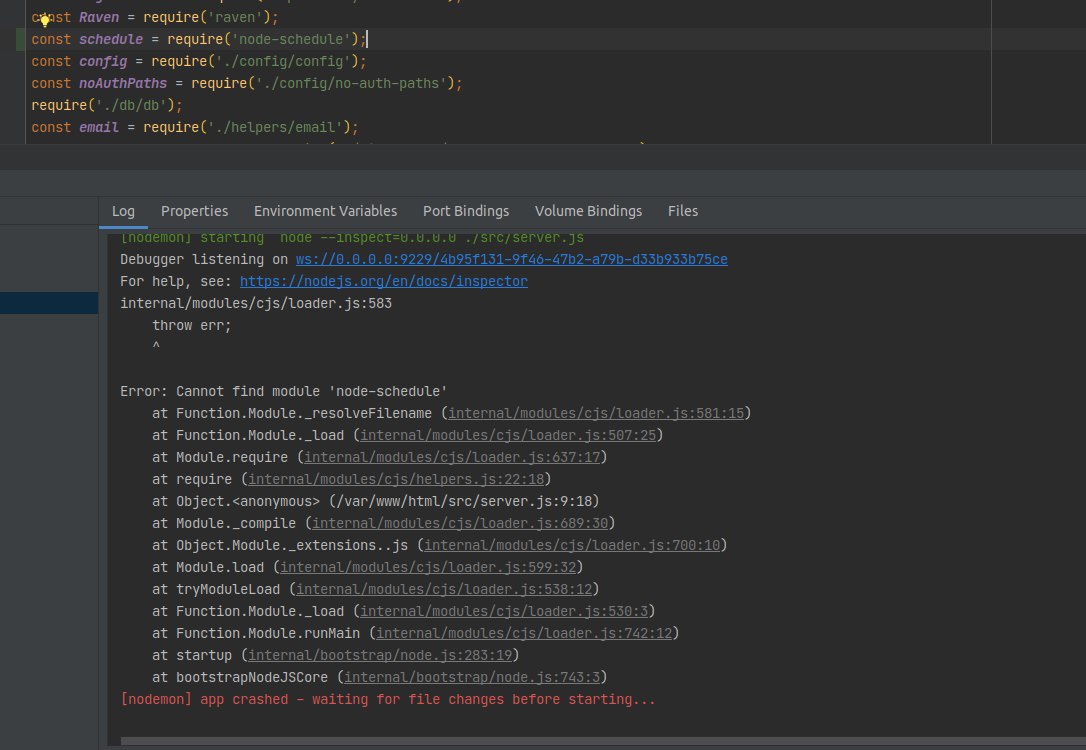Open loader.js:637:17 in Module.require line
The image size is (1086, 750).
click(452, 458)
